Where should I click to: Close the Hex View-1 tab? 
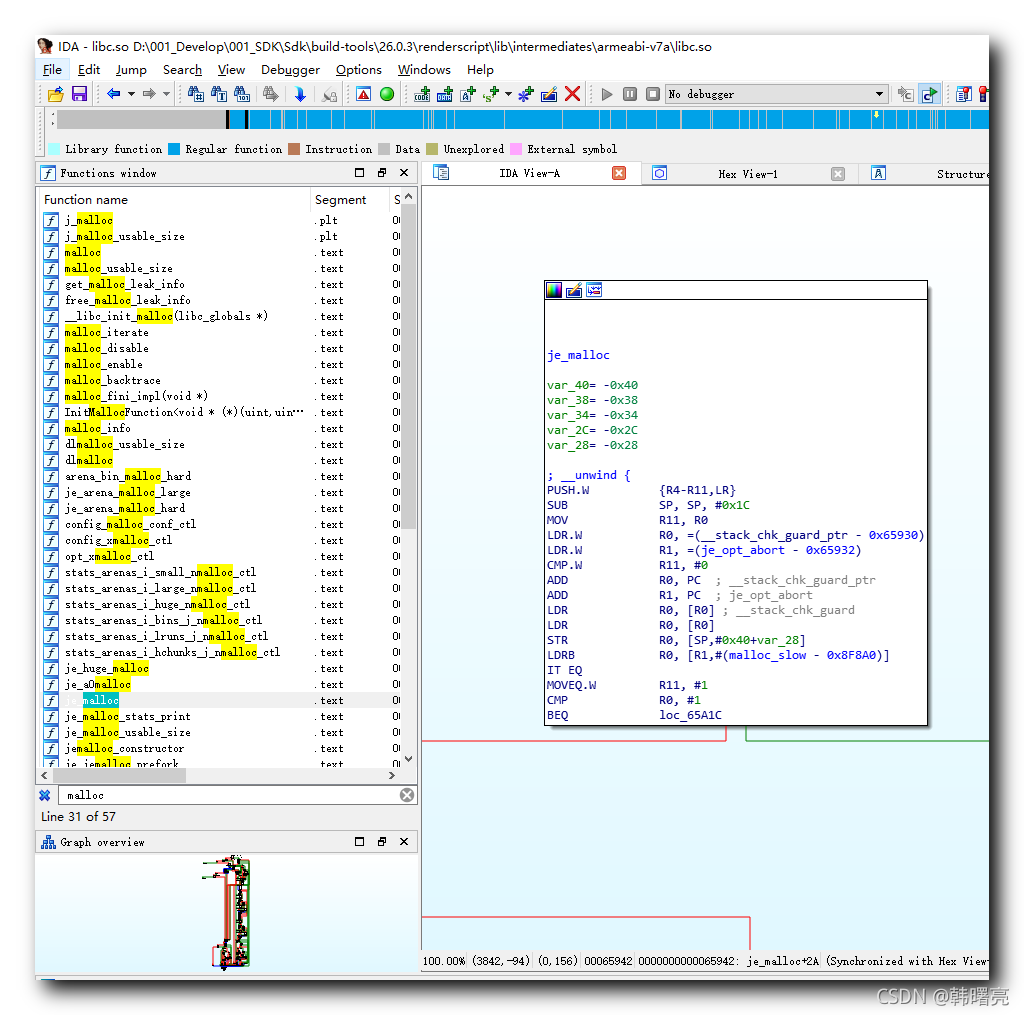click(x=837, y=174)
